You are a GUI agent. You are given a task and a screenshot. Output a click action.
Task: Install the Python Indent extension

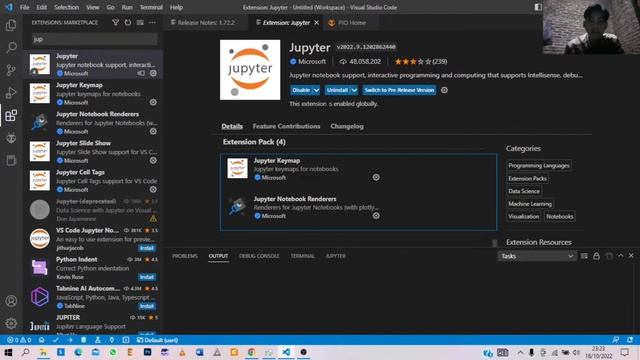click(x=147, y=277)
